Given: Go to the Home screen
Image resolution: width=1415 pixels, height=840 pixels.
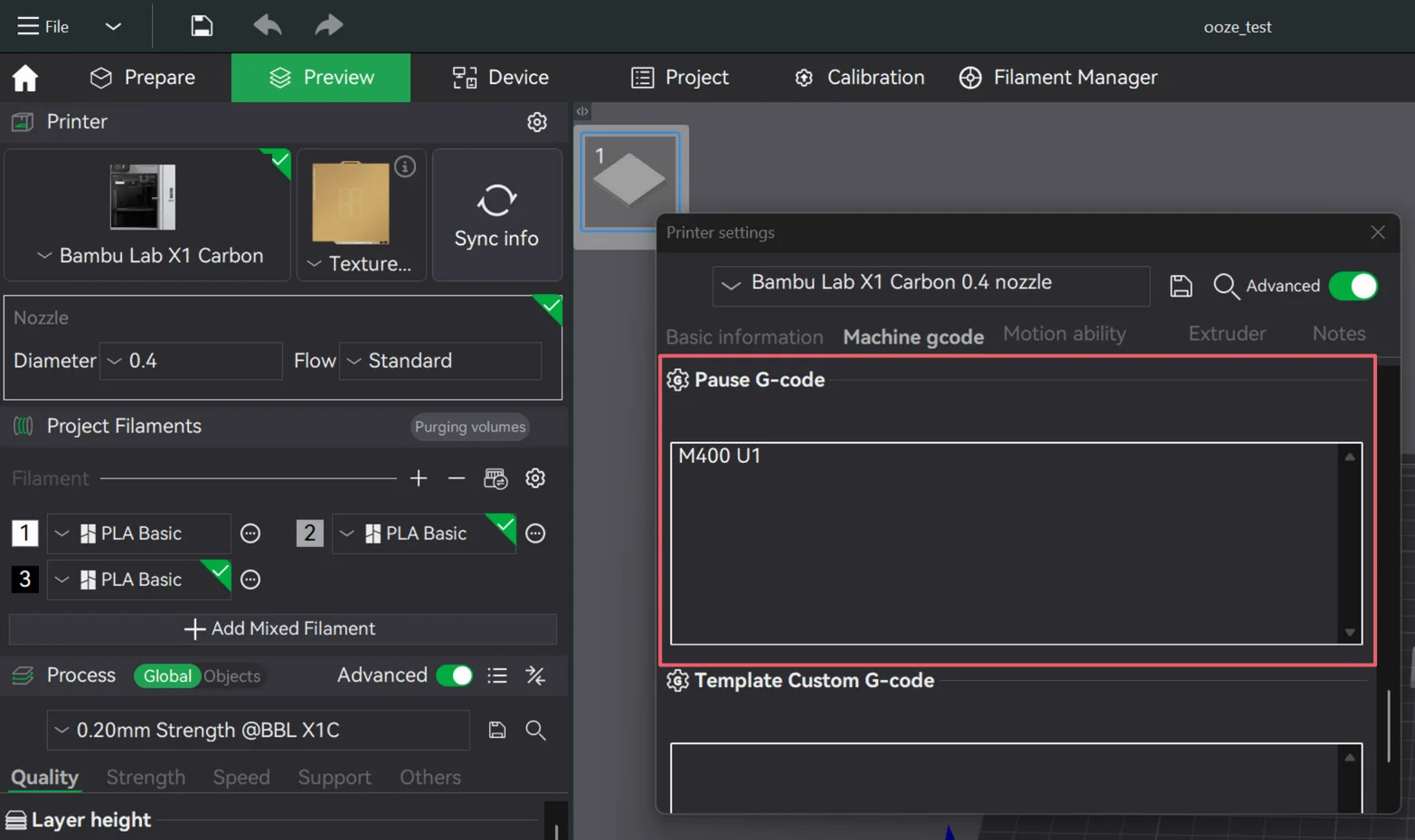Looking at the screenshot, I should click(x=25, y=78).
